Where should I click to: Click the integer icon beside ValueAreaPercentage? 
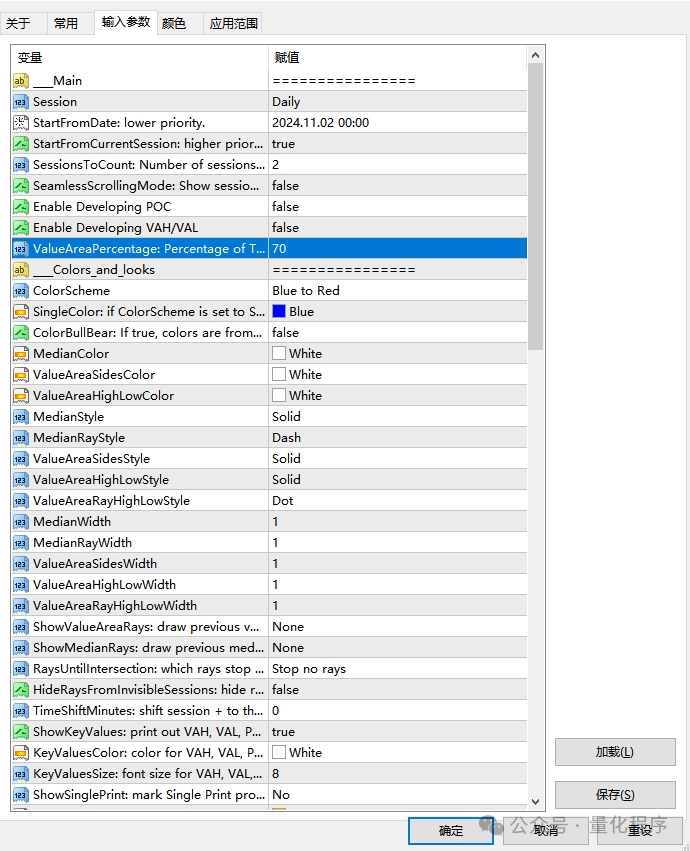[x=21, y=249]
